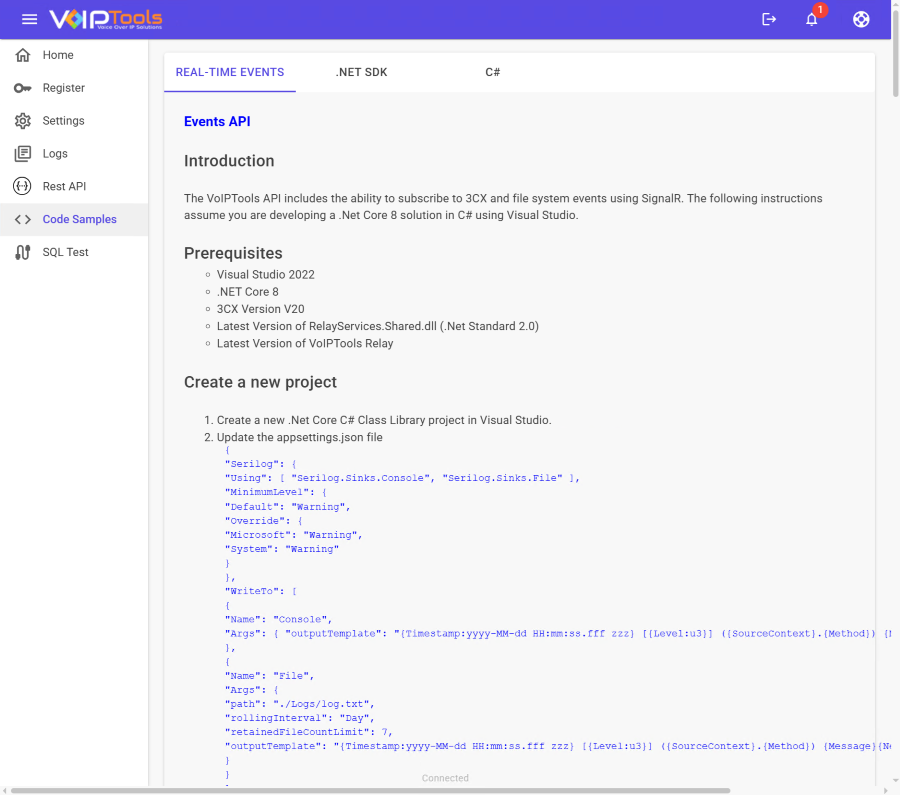The width and height of the screenshot is (900, 795).
Task: Switch to the C# tab
Action: click(x=493, y=72)
